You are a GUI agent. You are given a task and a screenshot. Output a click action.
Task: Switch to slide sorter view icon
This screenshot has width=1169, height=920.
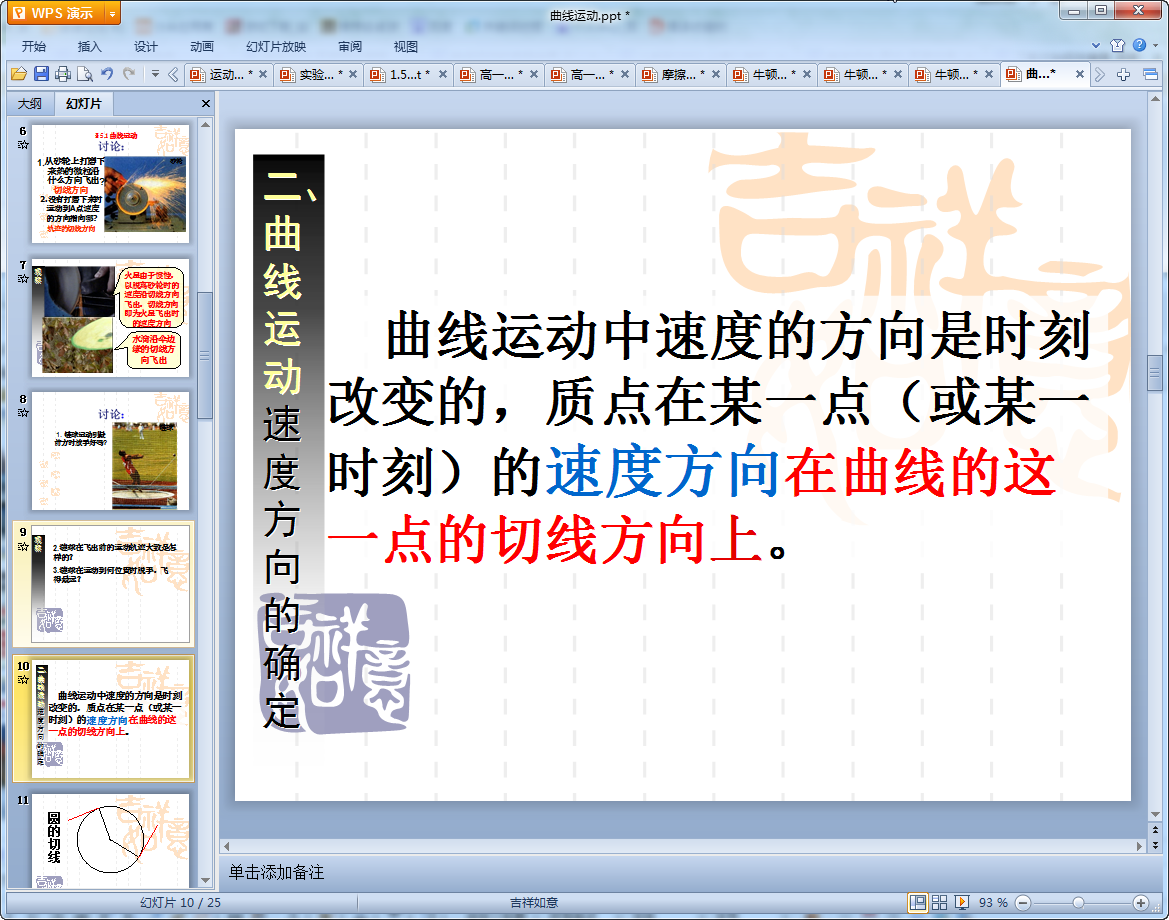pyautogui.click(x=939, y=903)
